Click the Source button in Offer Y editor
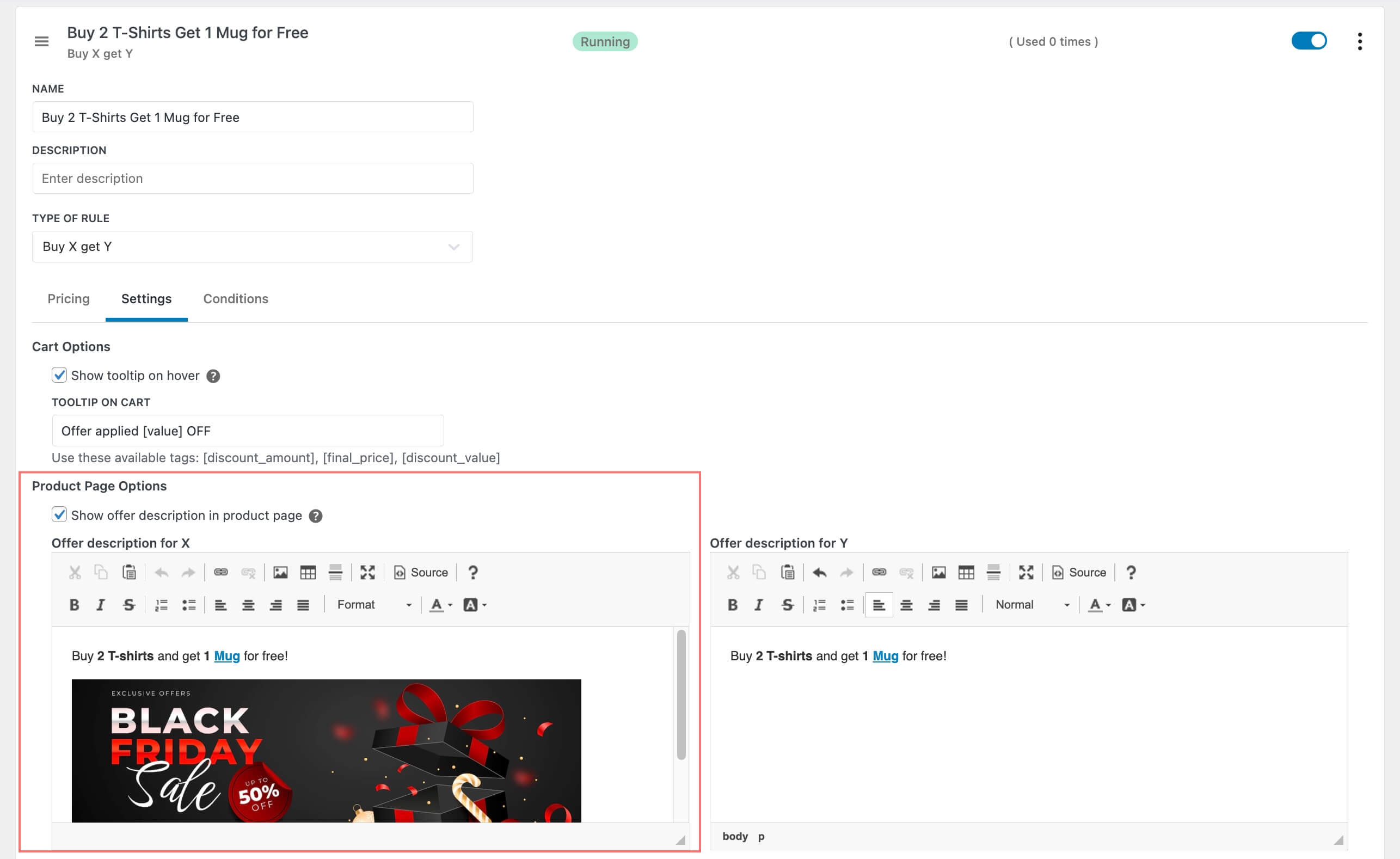1400x859 pixels. pos(1078,572)
